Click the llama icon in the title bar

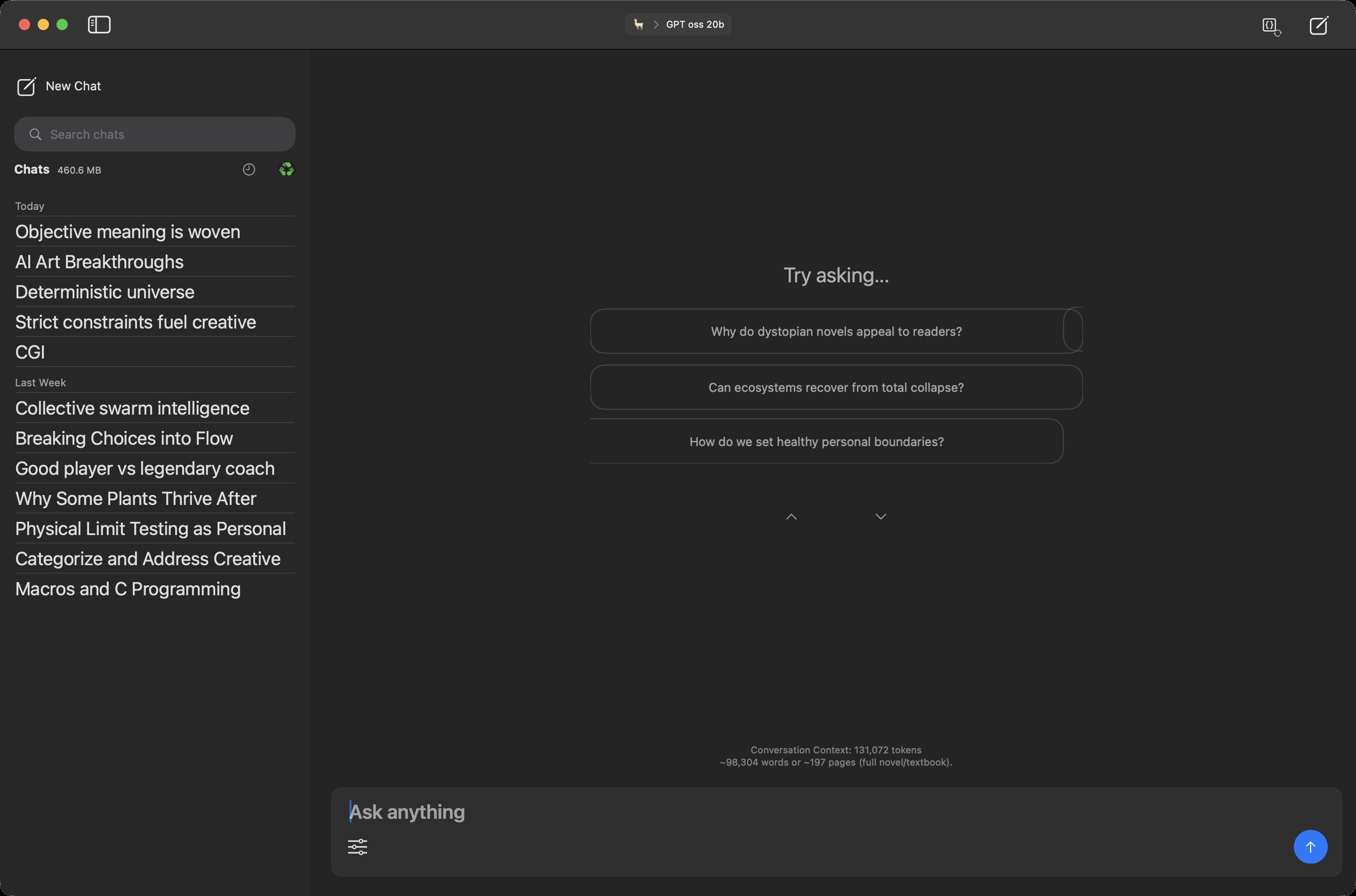(x=637, y=24)
